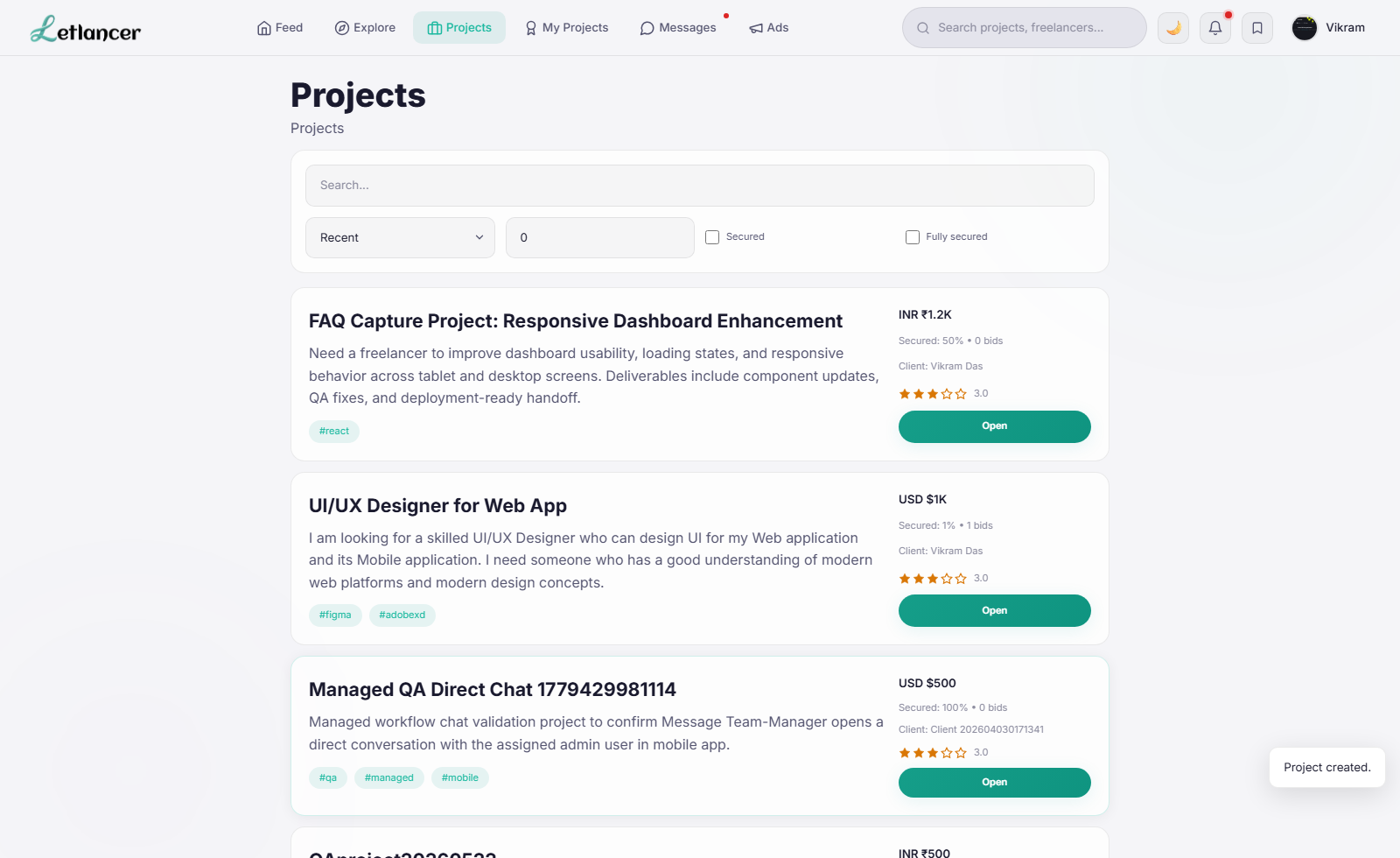This screenshot has width=1400, height=858.
Task: Open notifications bell
Action: tap(1215, 28)
